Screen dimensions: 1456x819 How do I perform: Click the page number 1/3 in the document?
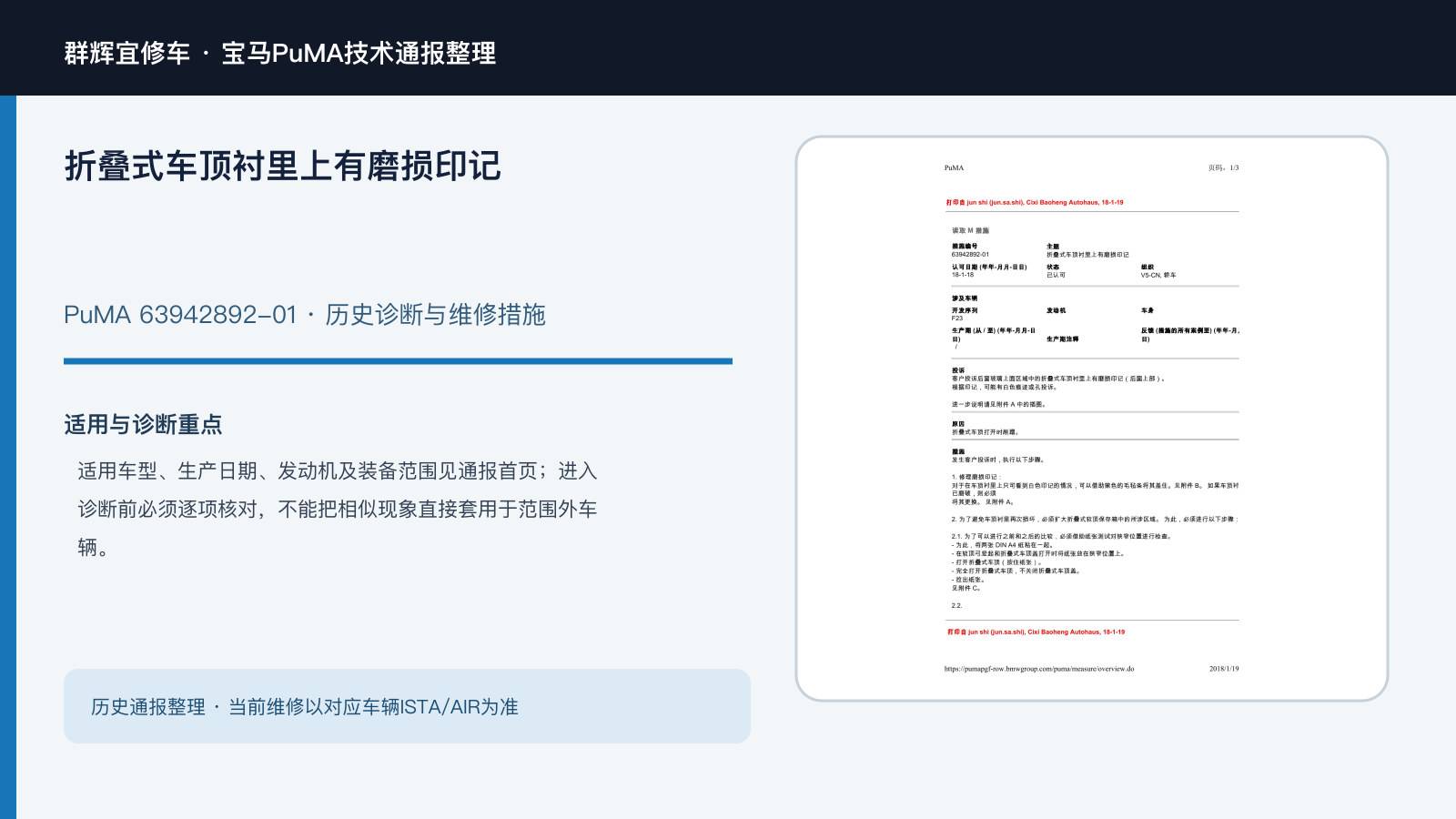coord(1223,168)
